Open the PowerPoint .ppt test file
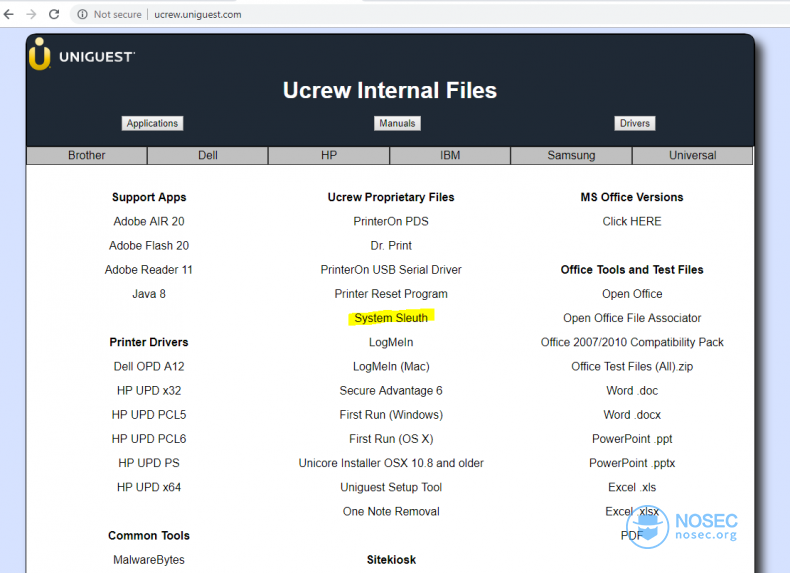Image resolution: width=790 pixels, height=573 pixels. pos(632,439)
